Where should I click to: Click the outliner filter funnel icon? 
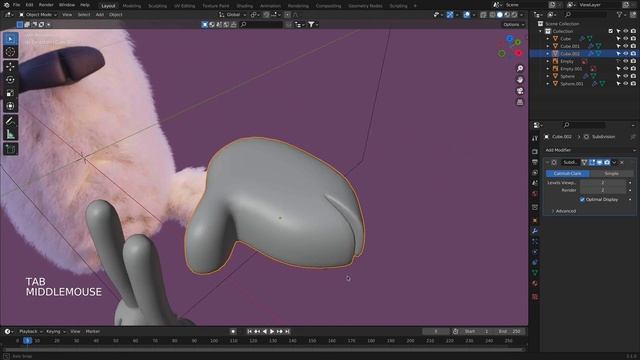pyautogui.click(x=620, y=15)
